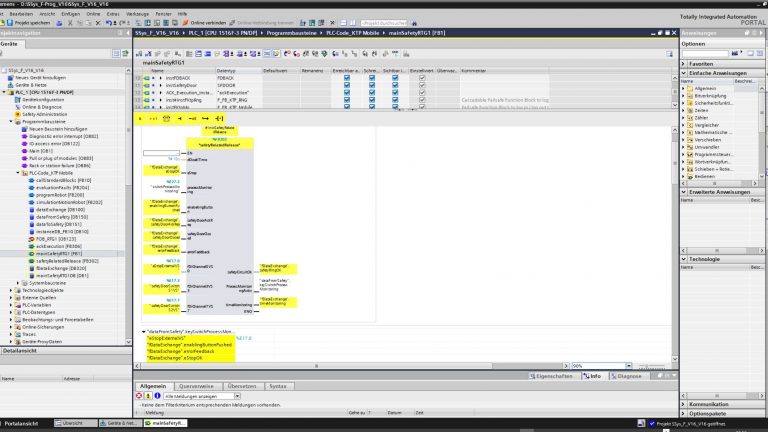768x432 pixels.
Task: Click the rightmost icon in block editor toolbar
Action: pos(670,54)
